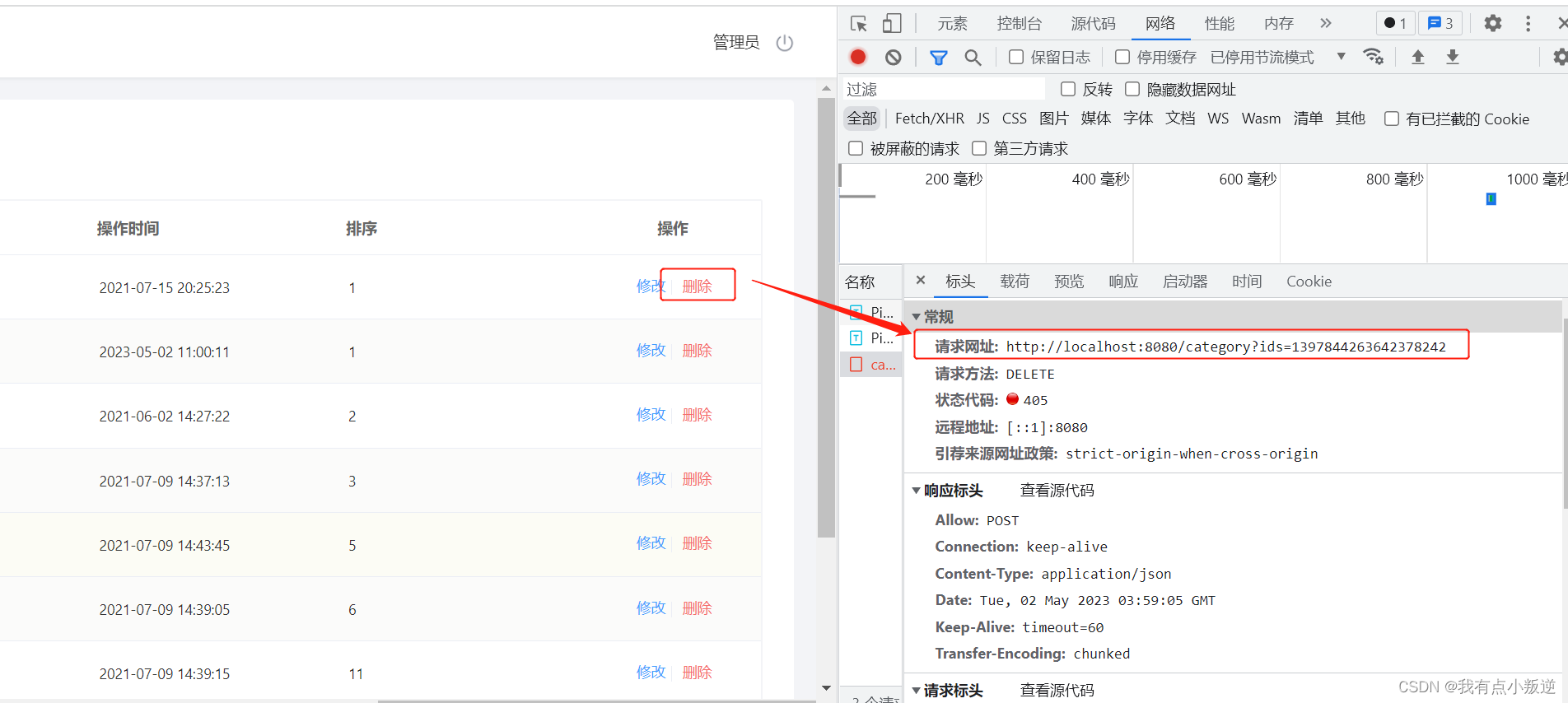Switch to the 内存 DevTools tab
The image size is (1568, 703).
coord(1279,24)
